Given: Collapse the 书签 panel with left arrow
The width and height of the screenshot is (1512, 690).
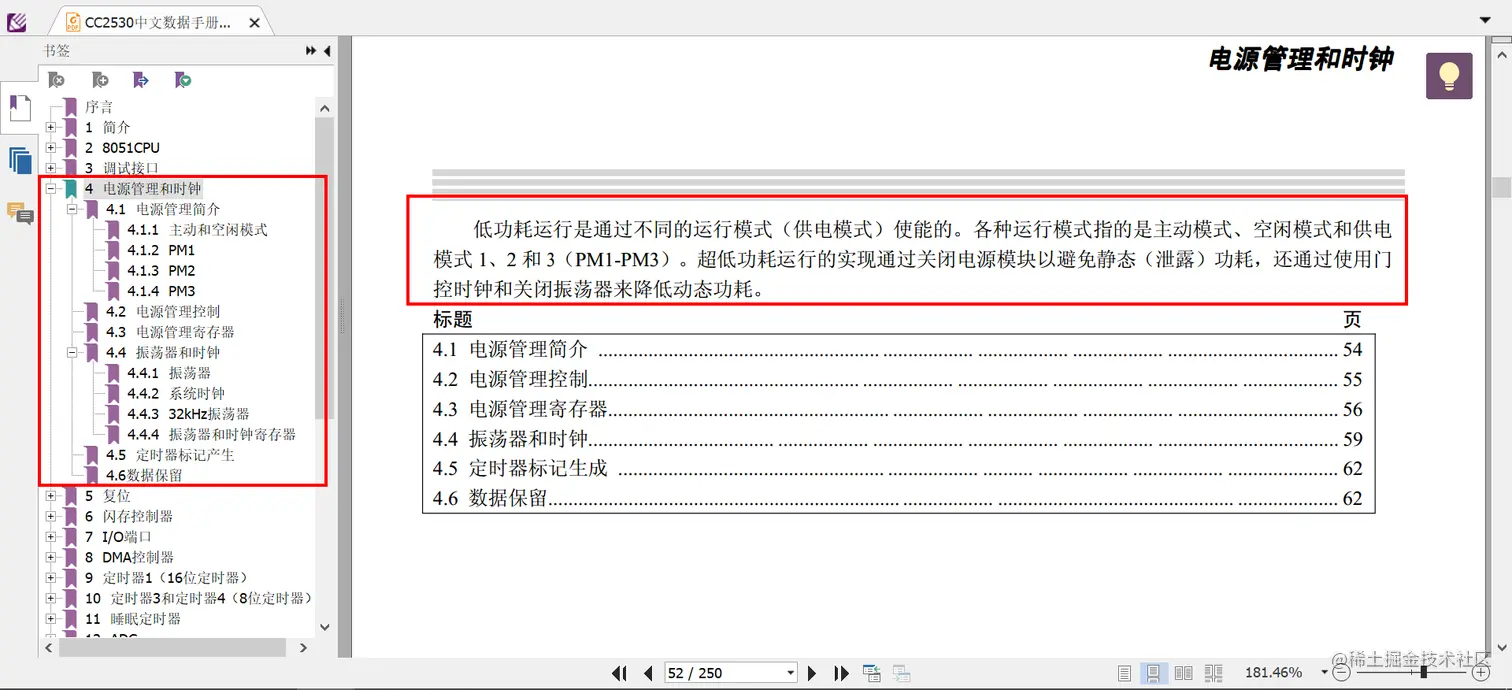Looking at the screenshot, I should [327, 51].
